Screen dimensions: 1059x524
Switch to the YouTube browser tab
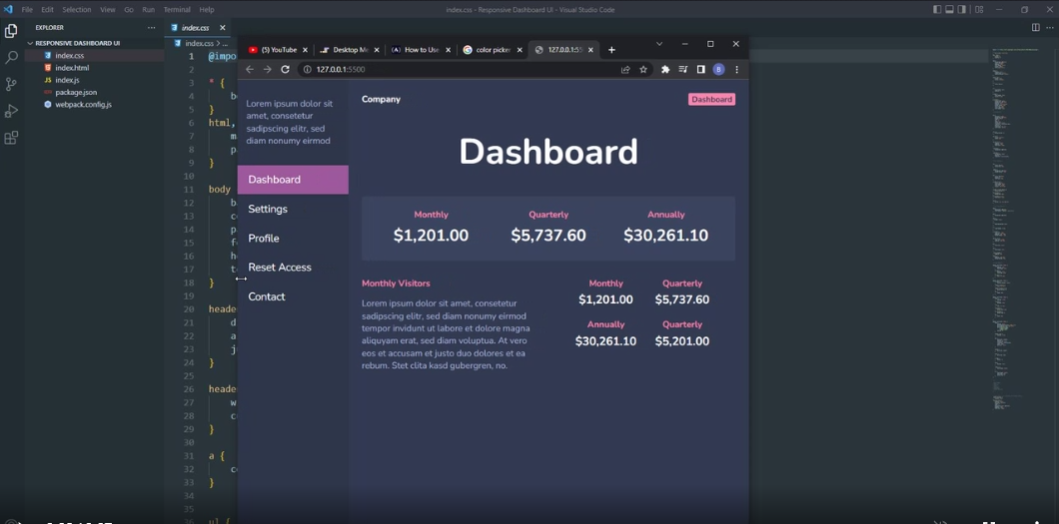[278, 50]
